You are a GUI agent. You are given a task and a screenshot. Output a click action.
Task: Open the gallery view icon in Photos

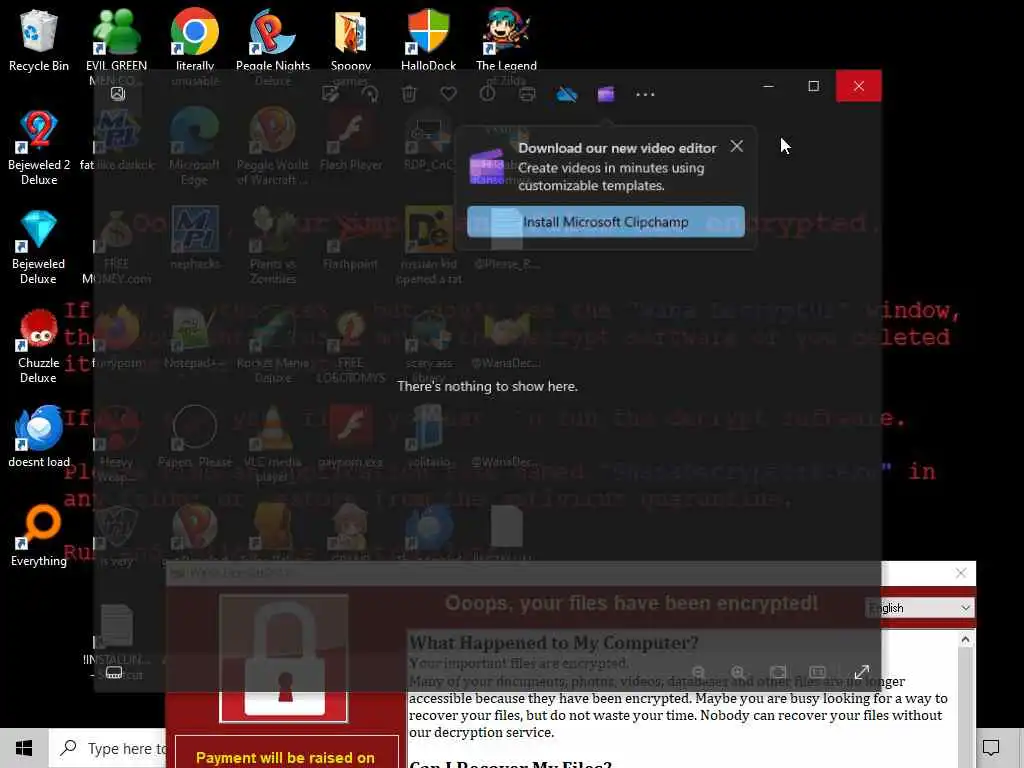click(118, 94)
